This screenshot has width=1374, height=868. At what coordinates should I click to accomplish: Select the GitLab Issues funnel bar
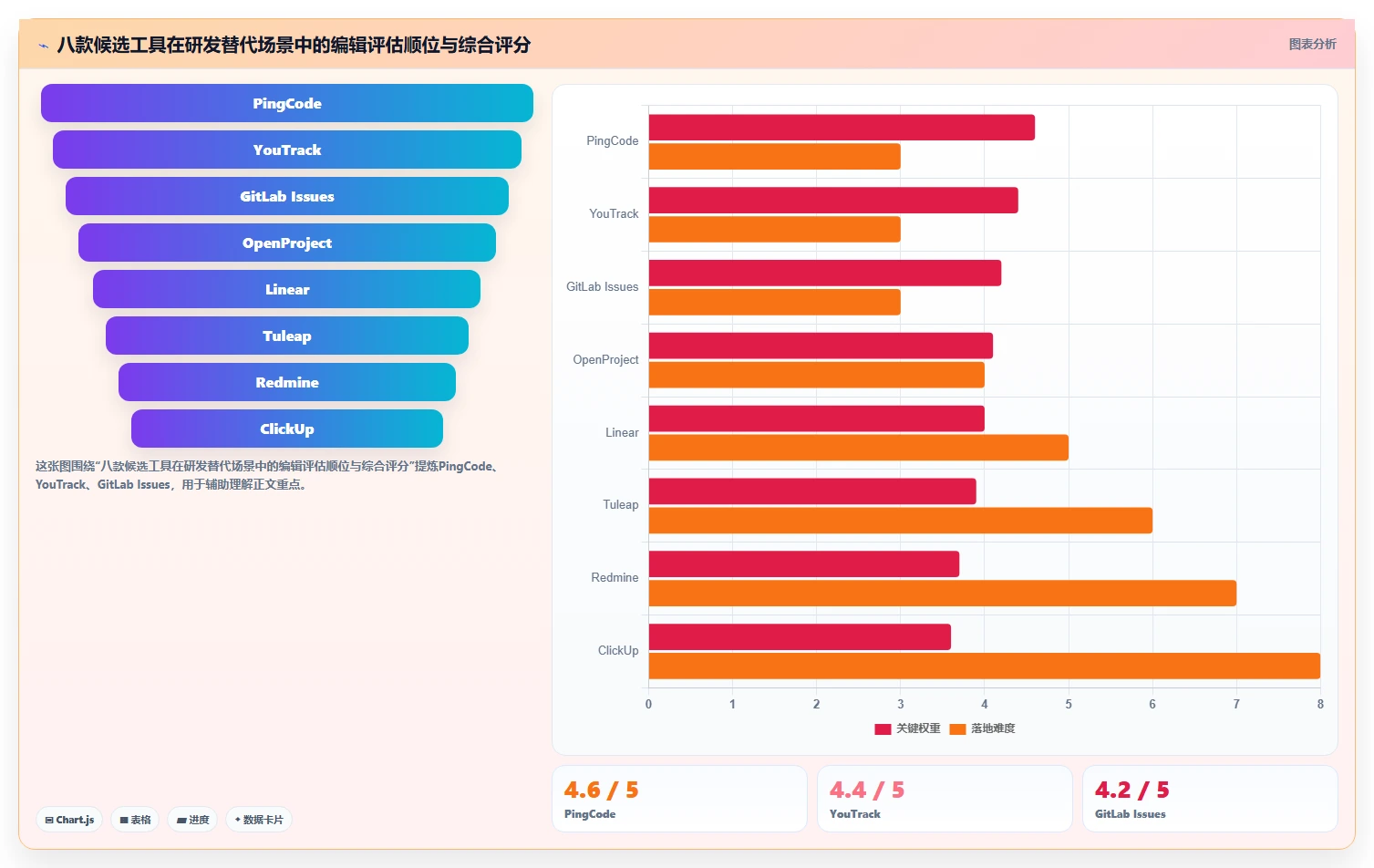click(287, 196)
